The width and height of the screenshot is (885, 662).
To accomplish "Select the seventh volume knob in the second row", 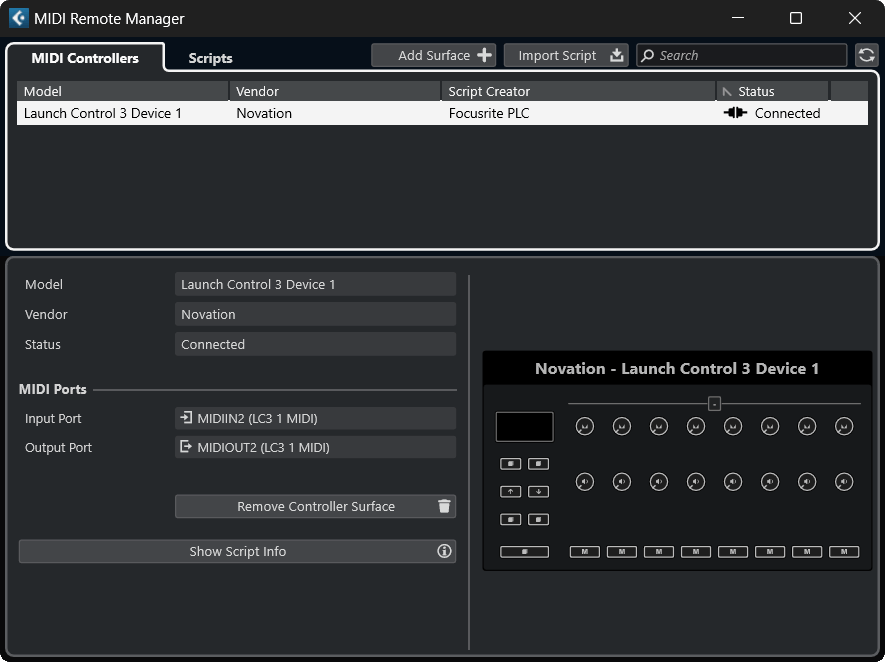I will pyautogui.click(x=807, y=482).
